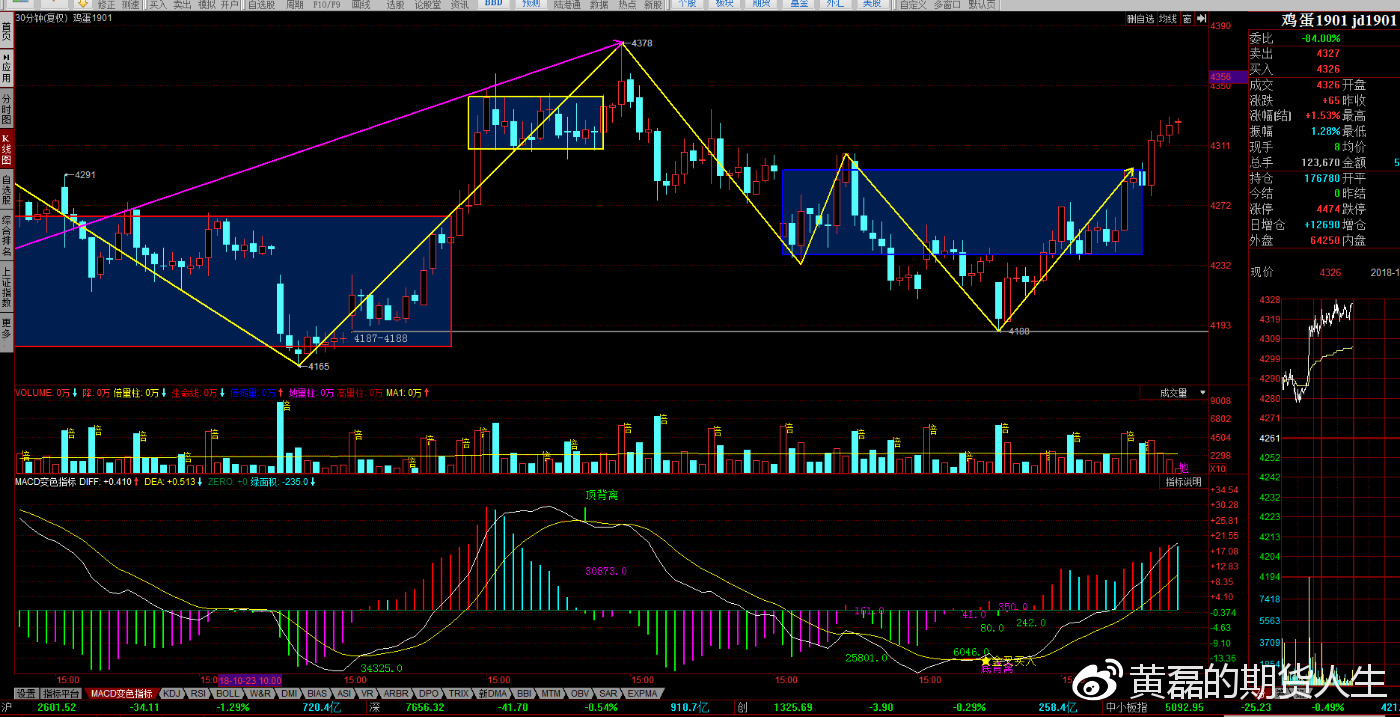Viewport: 1400px width, 717px height.
Task: Open 上证指数 in the left sidebar
Action: click(x=6, y=287)
